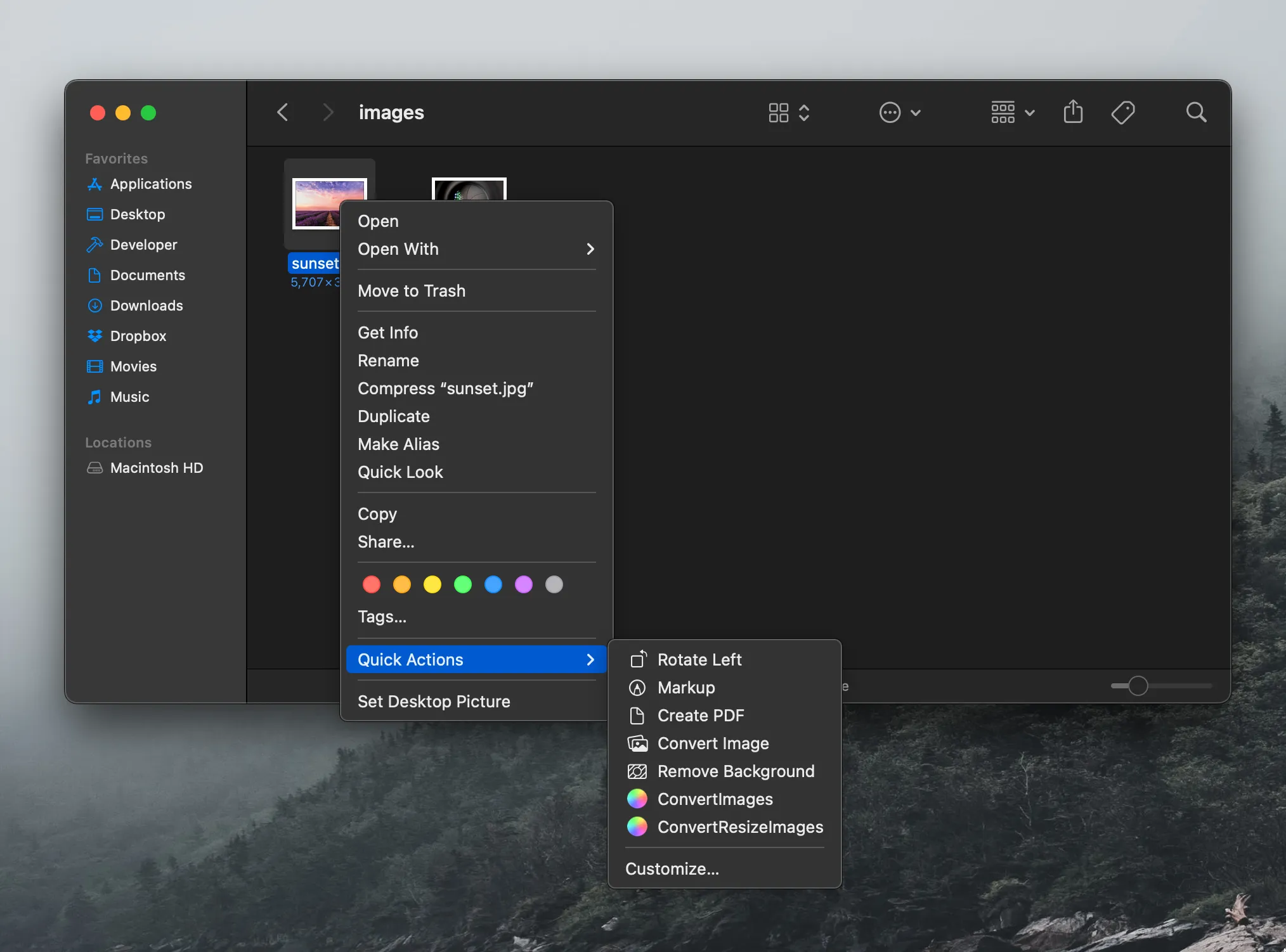Click Customize in the Quick Actions submenu
Screen dimensions: 1286x952
(672, 869)
